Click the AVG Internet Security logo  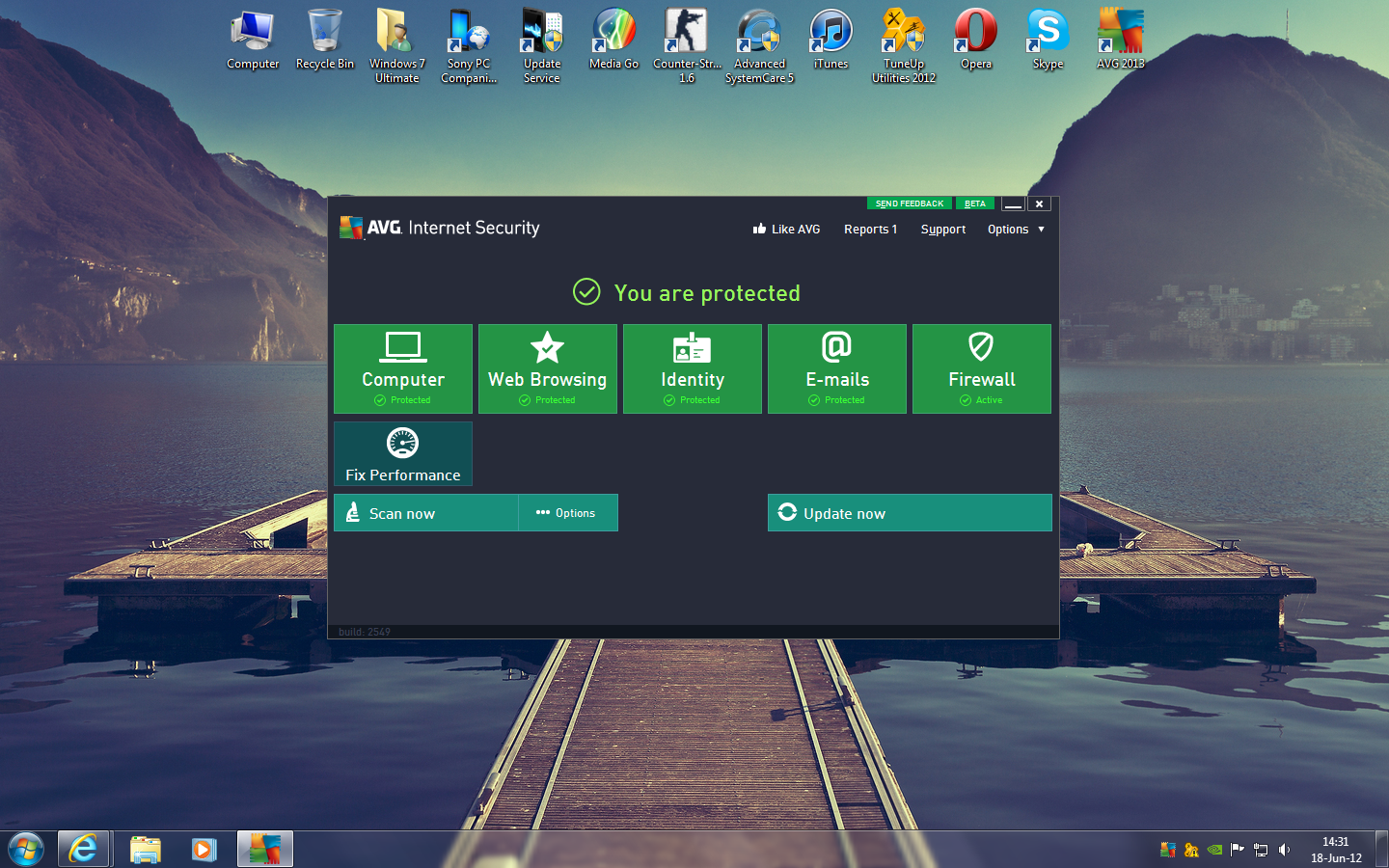pos(440,228)
